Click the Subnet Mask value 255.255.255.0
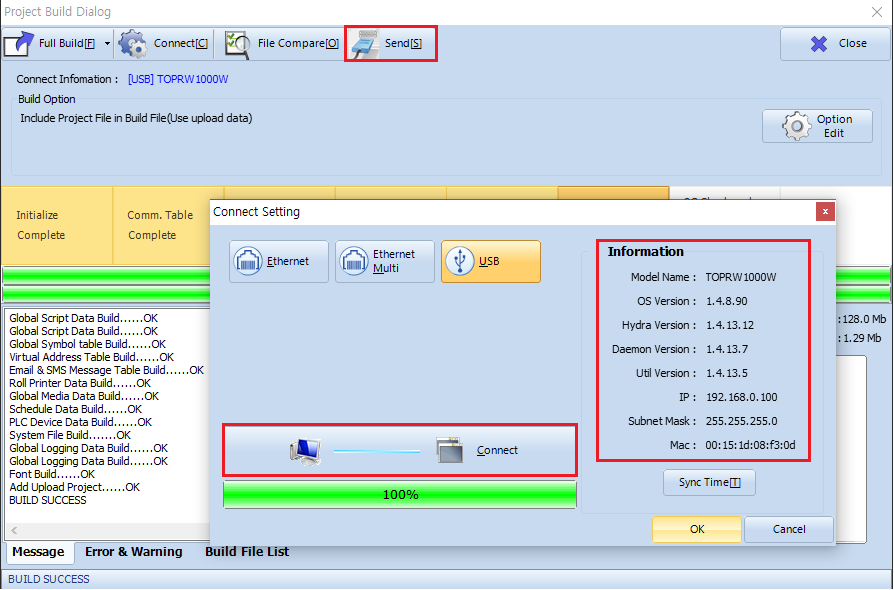Screen dimensions: 894x590 741,421
